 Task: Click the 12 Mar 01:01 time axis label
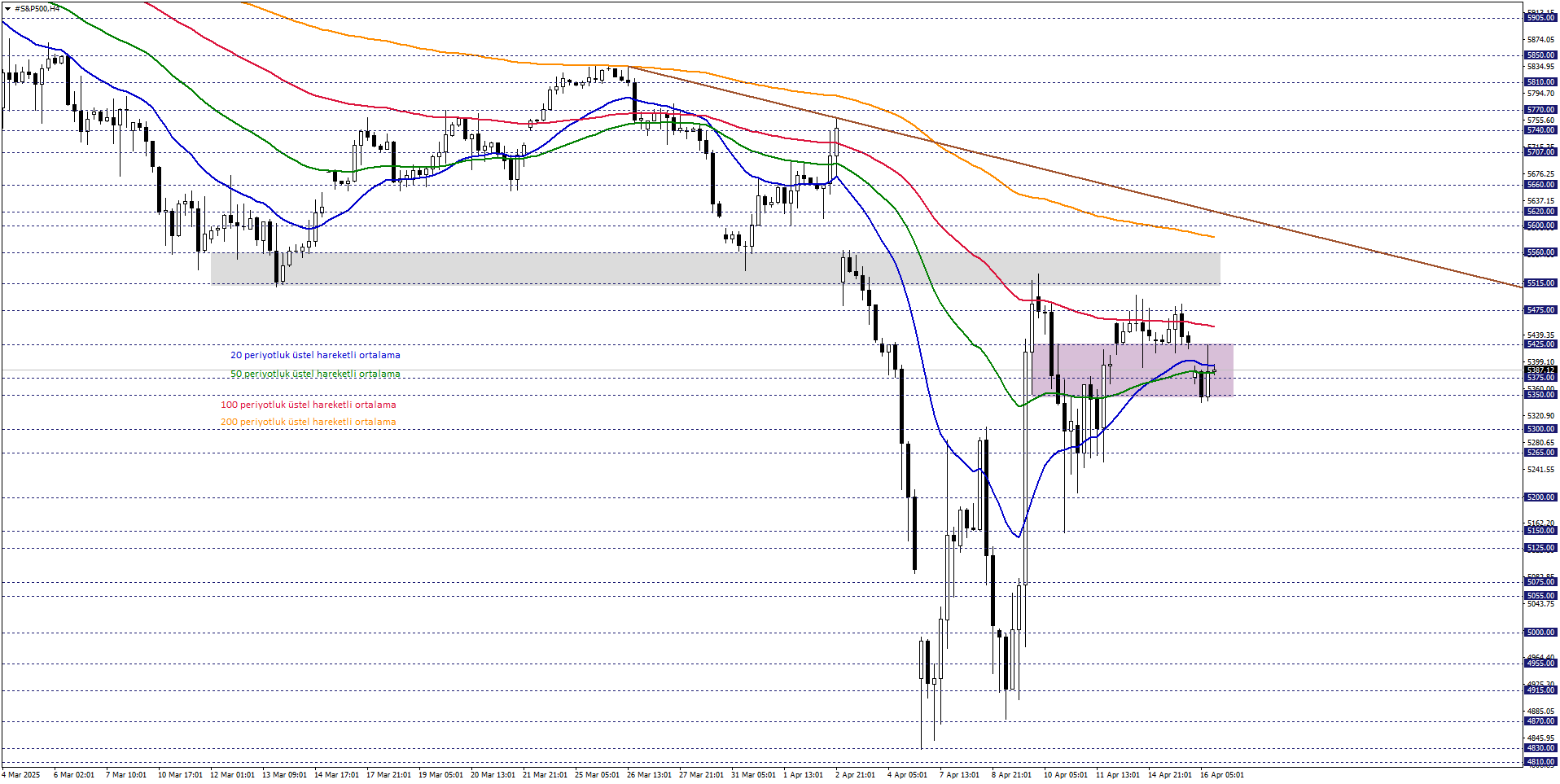232,775
